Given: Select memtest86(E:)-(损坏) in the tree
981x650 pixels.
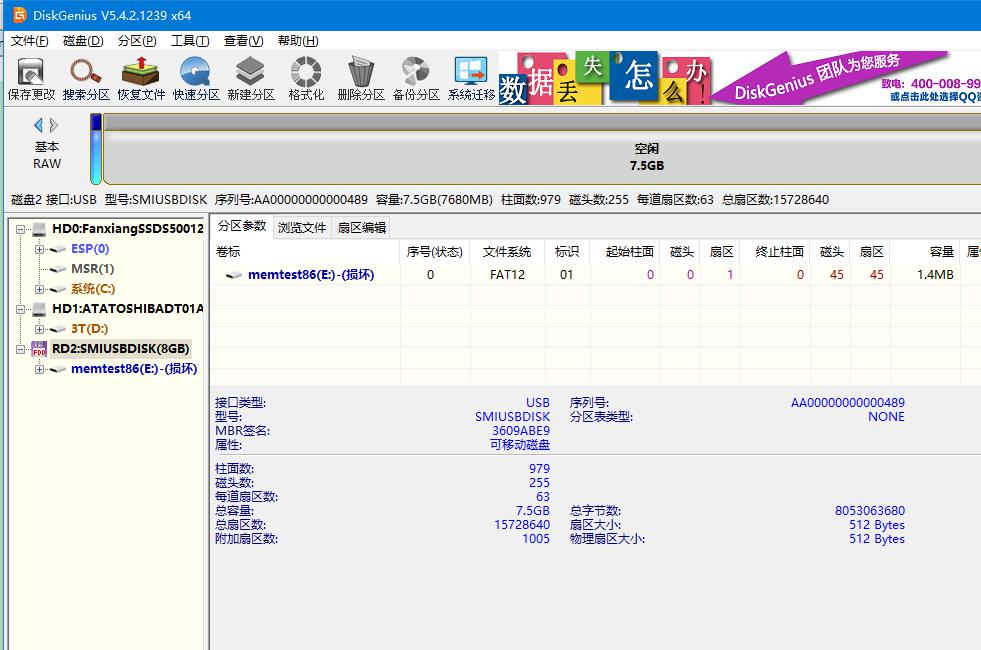Looking at the screenshot, I should pos(134,369).
